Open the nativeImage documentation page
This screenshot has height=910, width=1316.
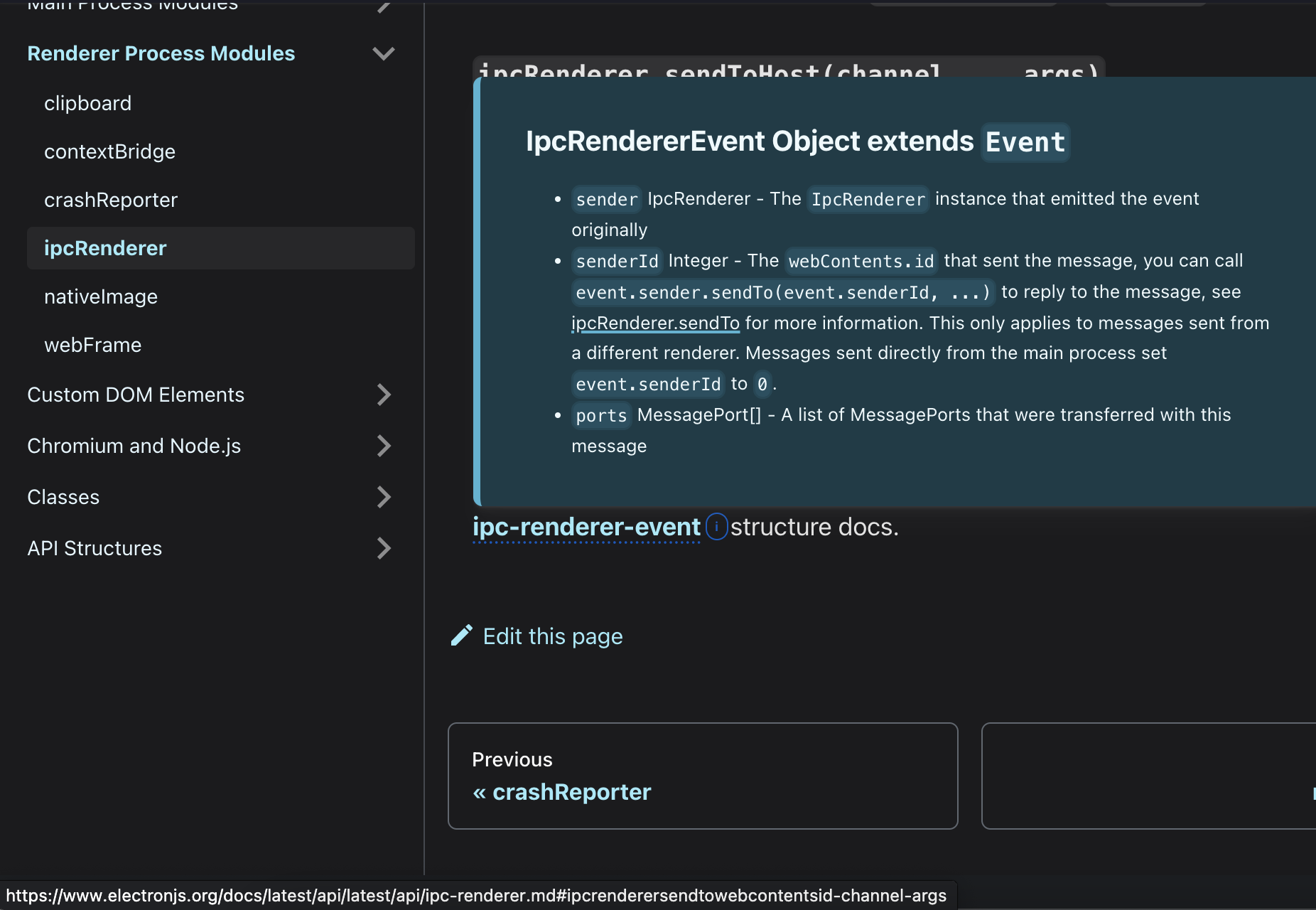pos(101,296)
